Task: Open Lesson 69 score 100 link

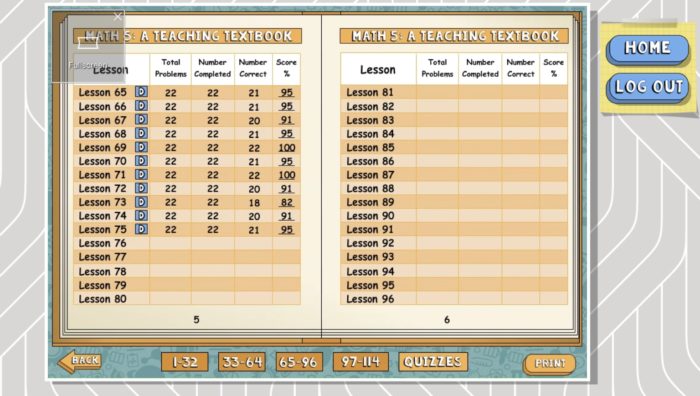Action: coord(287,147)
